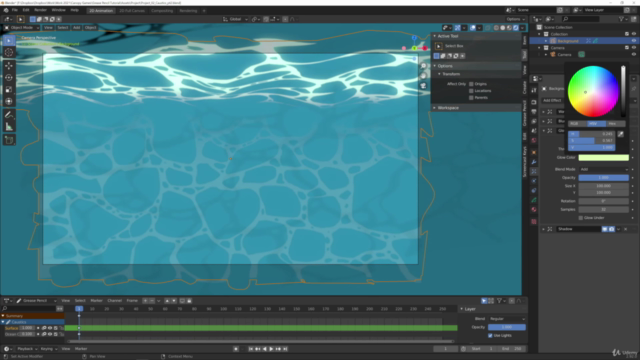Image resolution: width=640 pixels, height=360 pixels.
Task: Open the layer Blend Regular dropdown
Action: pyautogui.click(x=507, y=319)
